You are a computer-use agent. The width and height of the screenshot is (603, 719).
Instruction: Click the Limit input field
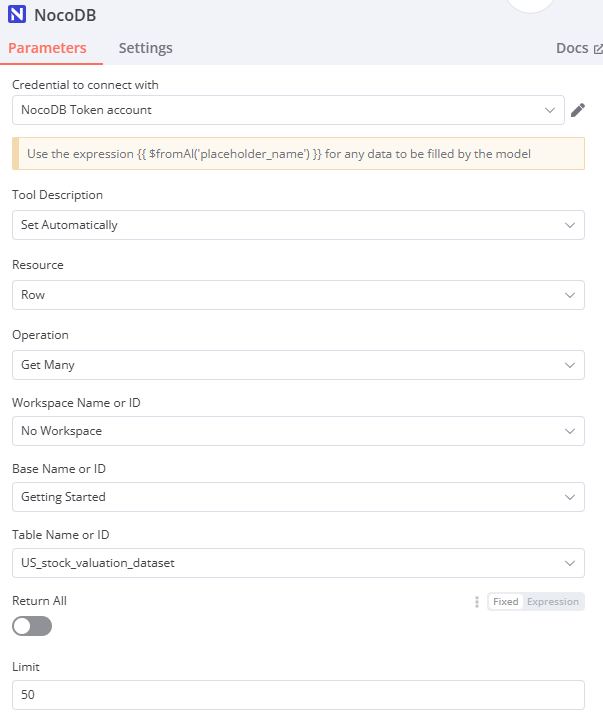point(298,695)
